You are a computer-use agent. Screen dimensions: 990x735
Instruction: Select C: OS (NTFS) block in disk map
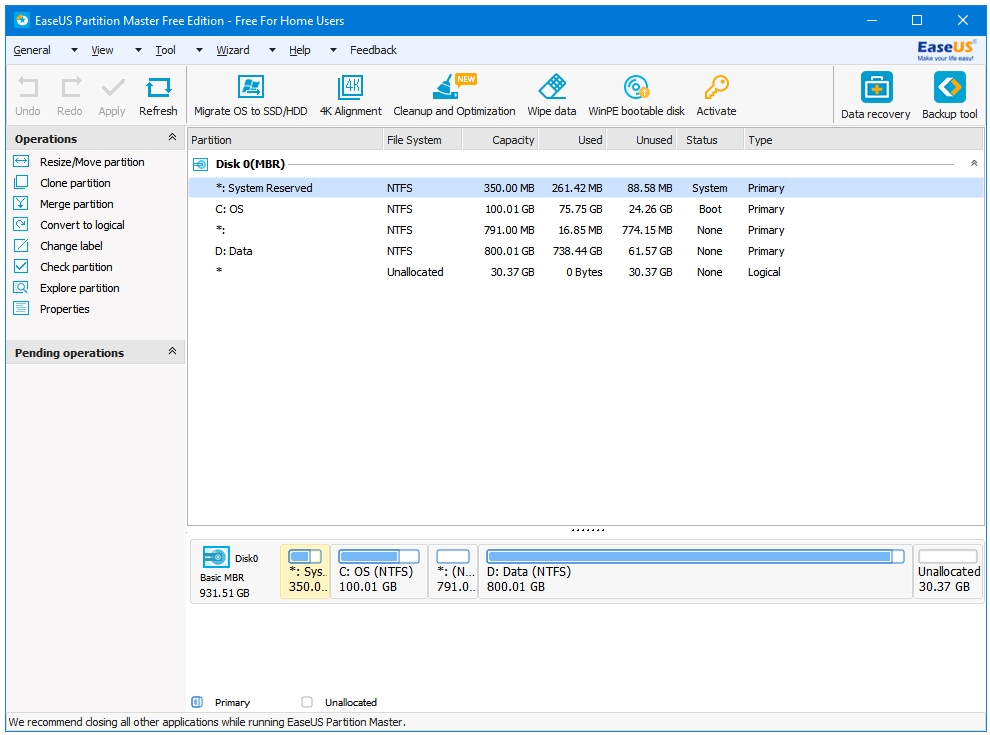point(379,571)
